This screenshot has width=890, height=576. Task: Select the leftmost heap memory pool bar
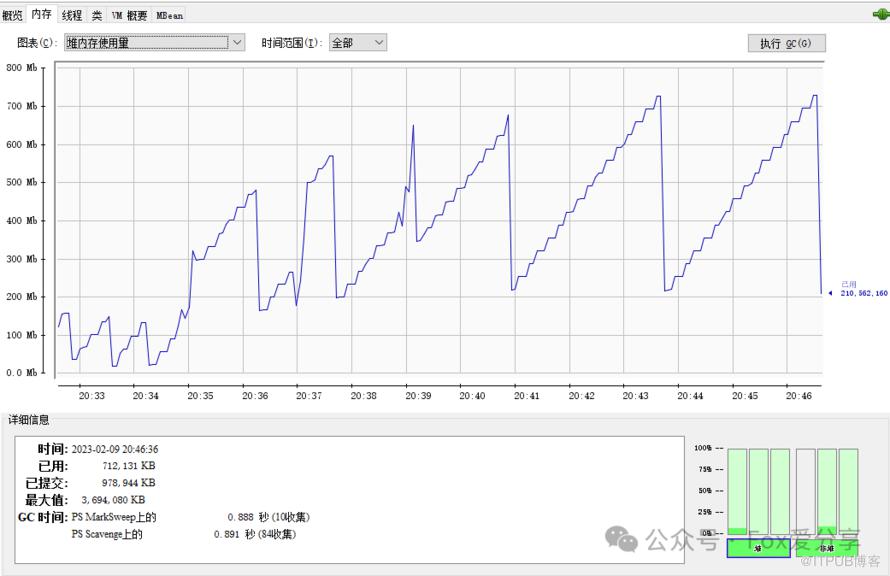(x=737, y=491)
